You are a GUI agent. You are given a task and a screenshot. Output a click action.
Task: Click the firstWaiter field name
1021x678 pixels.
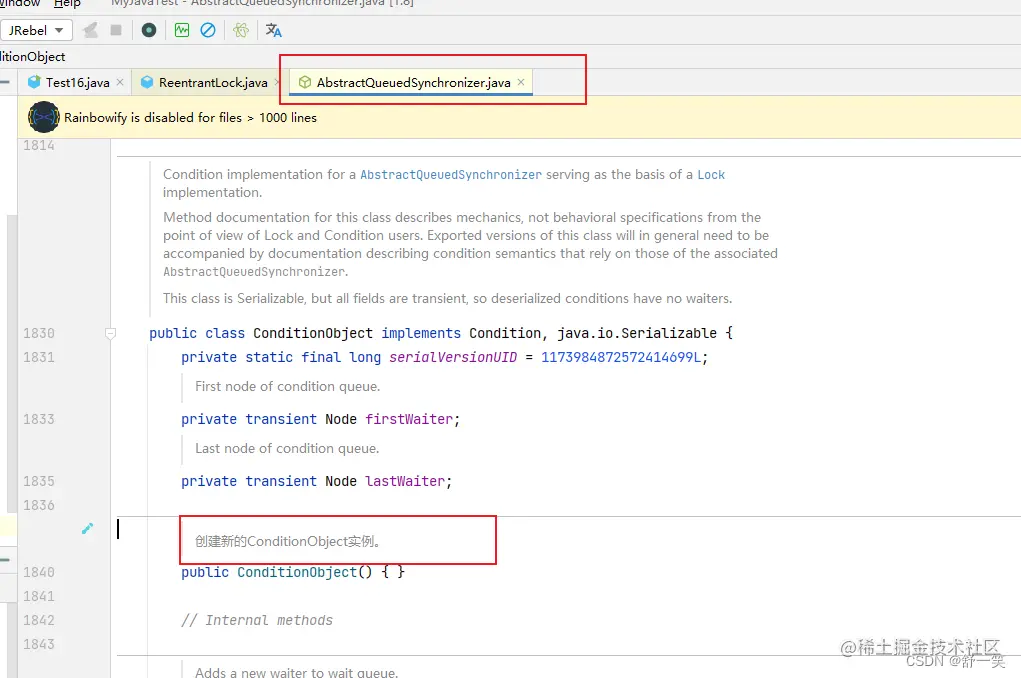409,419
